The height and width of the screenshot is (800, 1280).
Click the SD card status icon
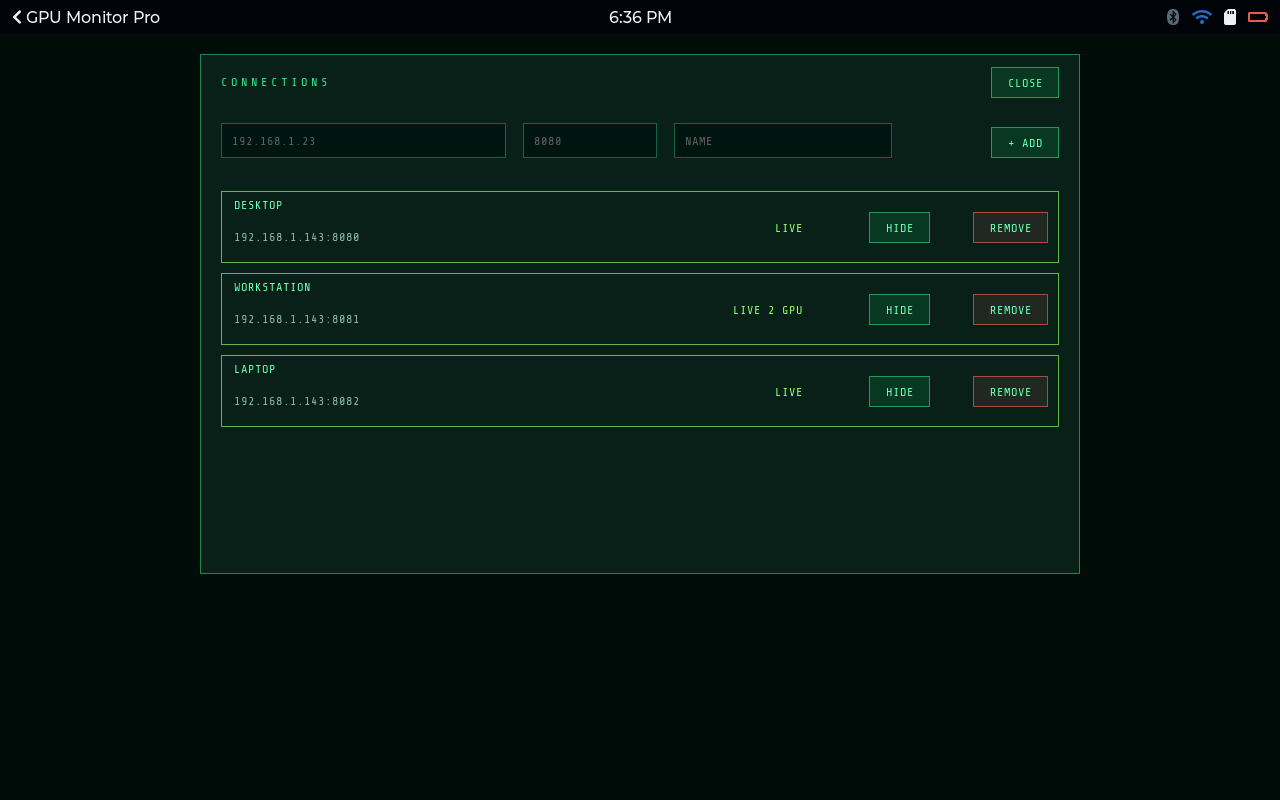tap(1230, 17)
